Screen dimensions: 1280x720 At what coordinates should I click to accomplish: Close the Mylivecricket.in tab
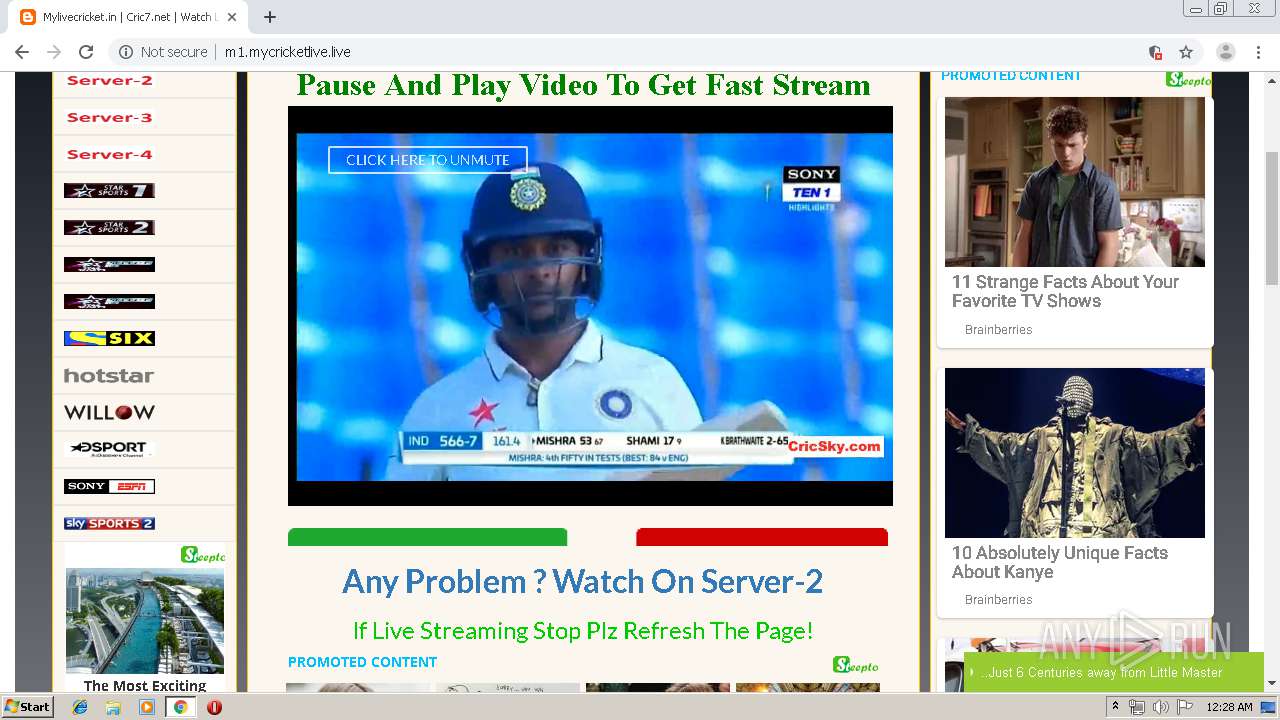pos(232,17)
